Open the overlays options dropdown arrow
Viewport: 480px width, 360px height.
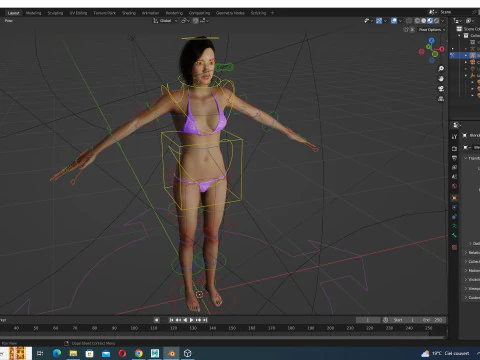(400, 21)
